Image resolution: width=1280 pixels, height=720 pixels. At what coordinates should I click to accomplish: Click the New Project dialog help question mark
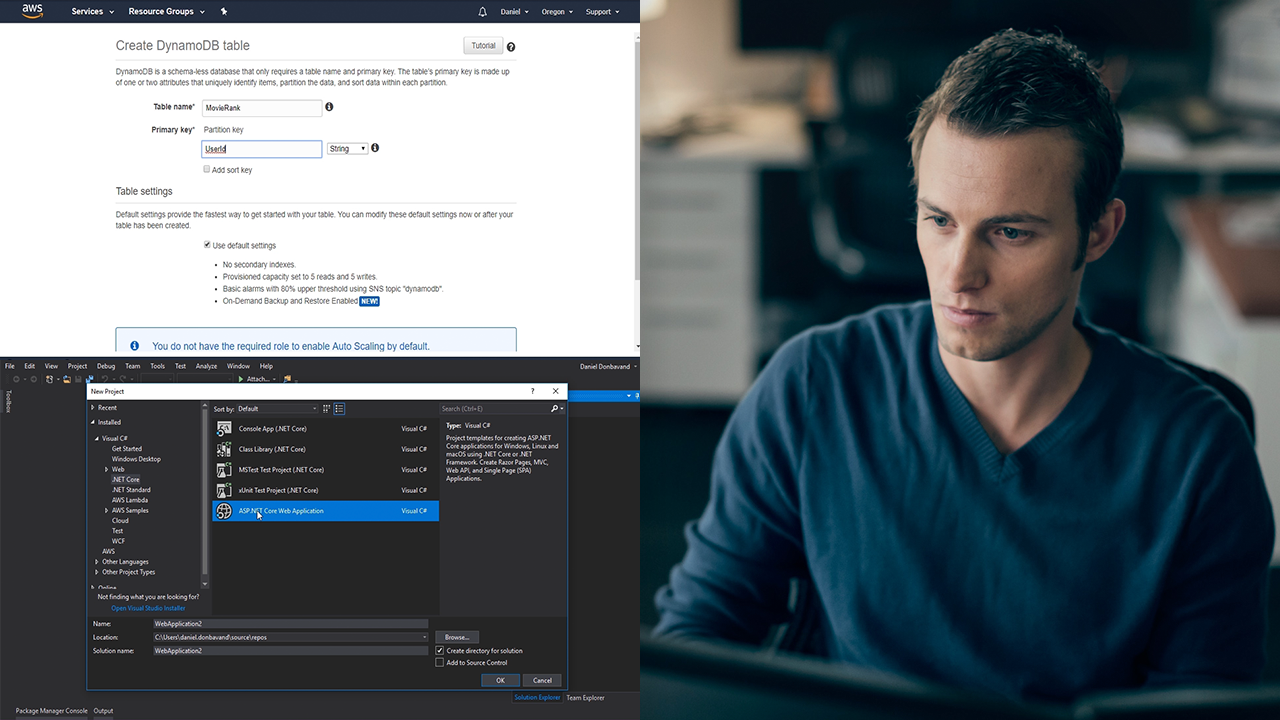(x=530, y=391)
